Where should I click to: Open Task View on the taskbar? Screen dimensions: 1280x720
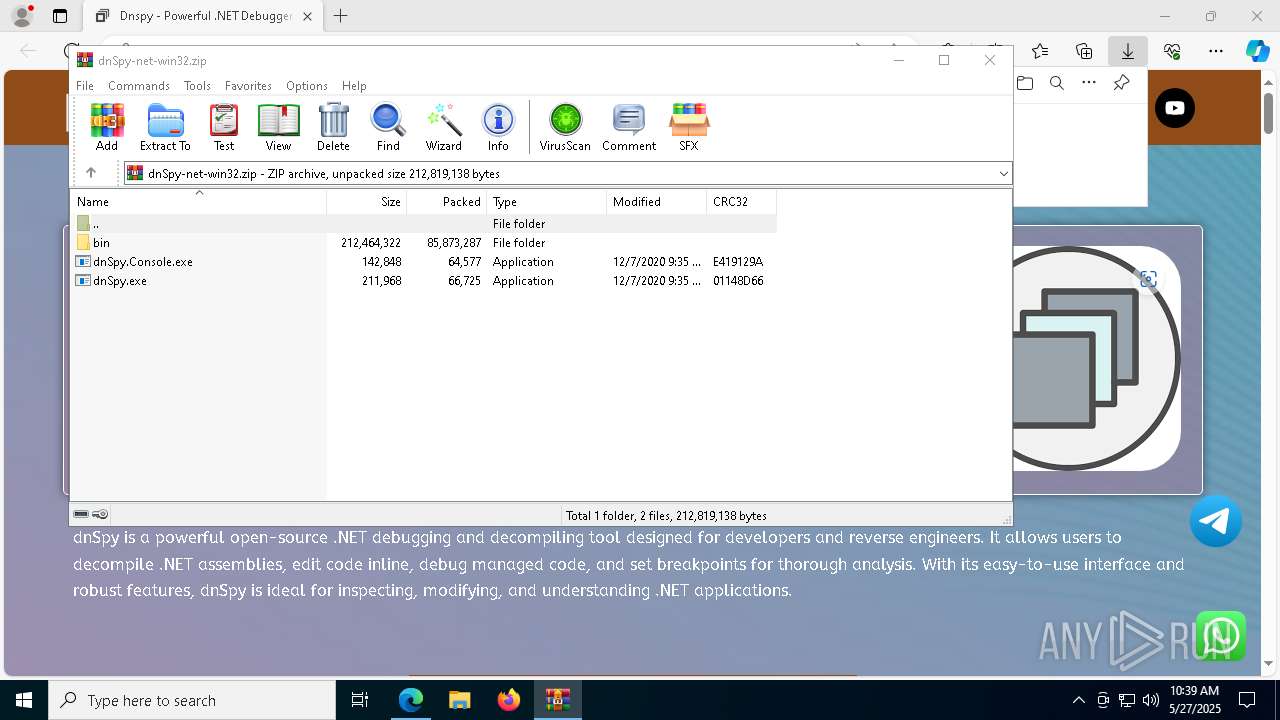tap(360, 700)
